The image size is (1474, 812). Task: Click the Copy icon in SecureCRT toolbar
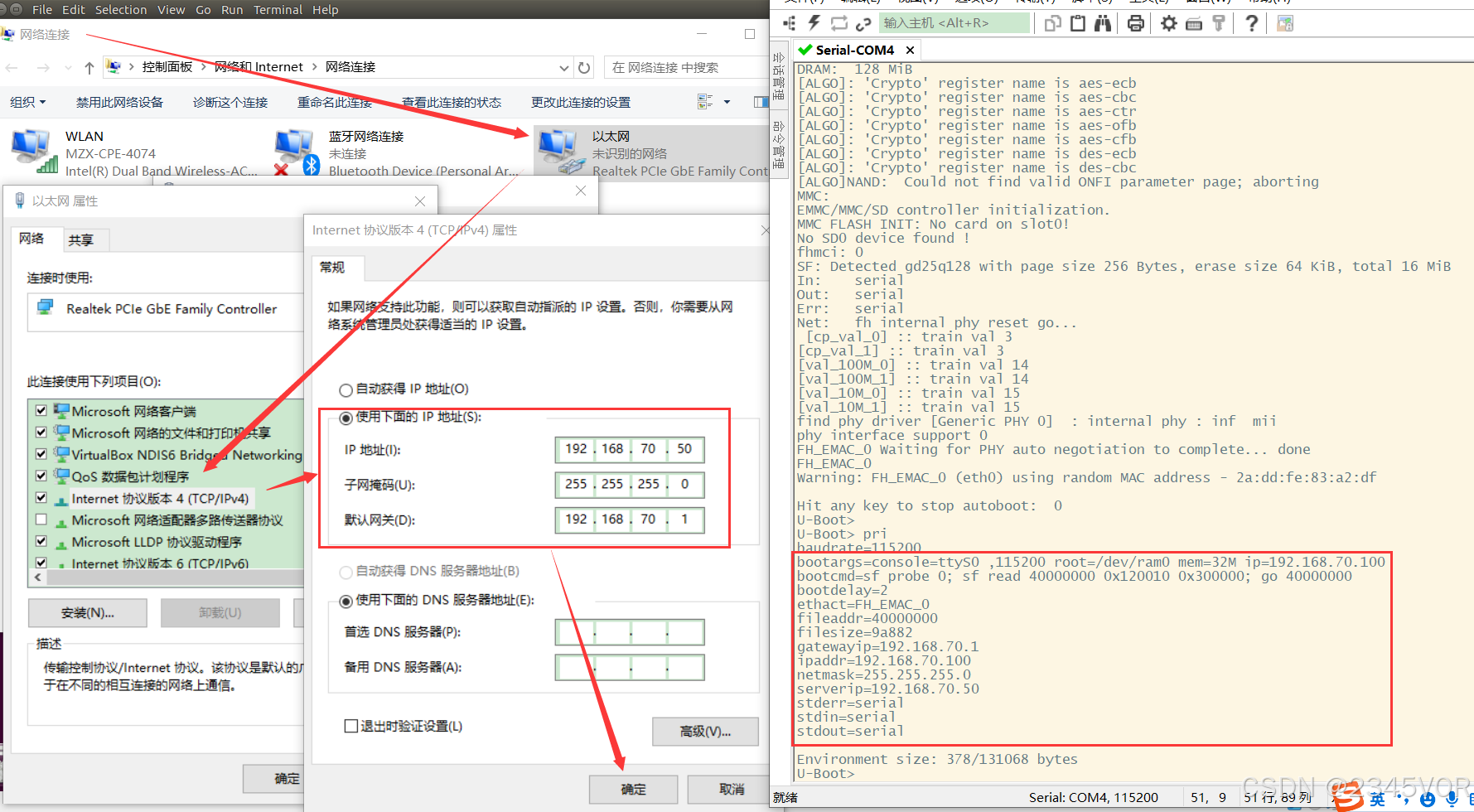pos(1052,23)
